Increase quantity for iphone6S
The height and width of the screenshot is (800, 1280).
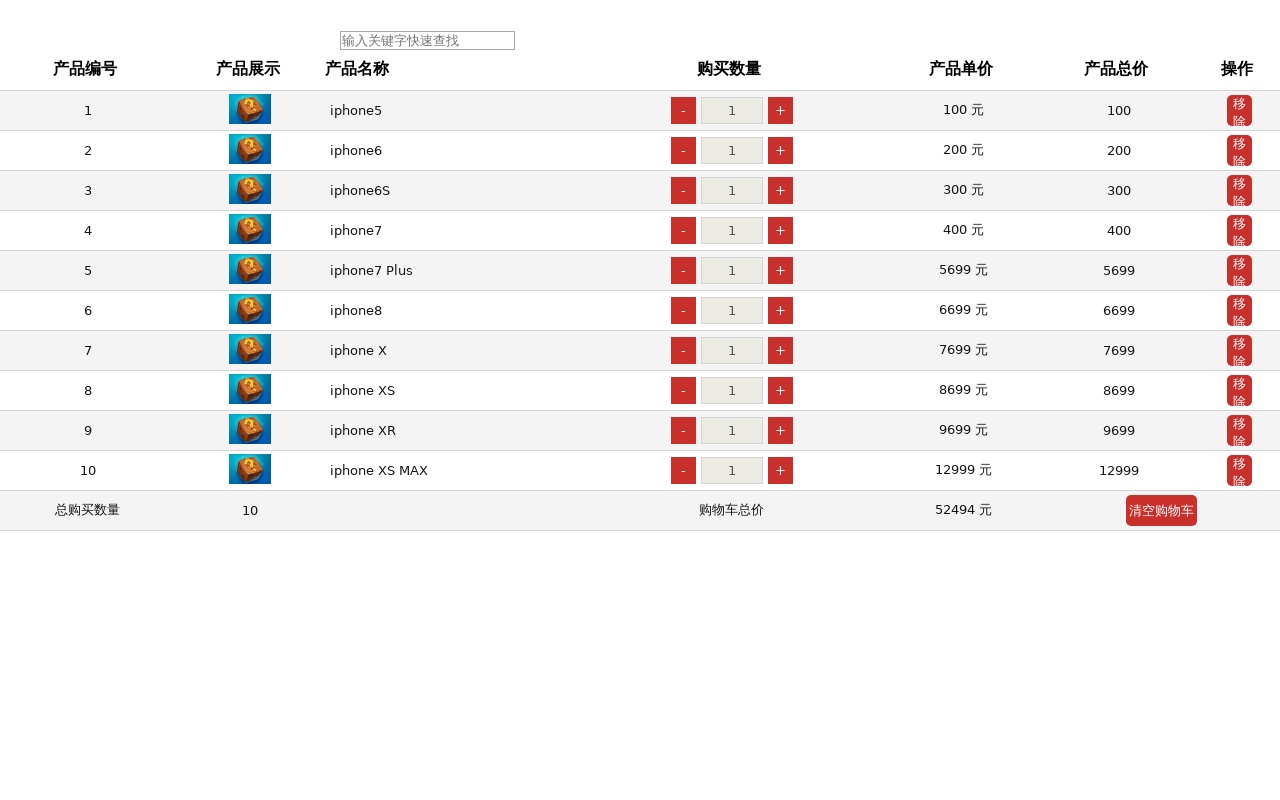(x=780, y=190)
